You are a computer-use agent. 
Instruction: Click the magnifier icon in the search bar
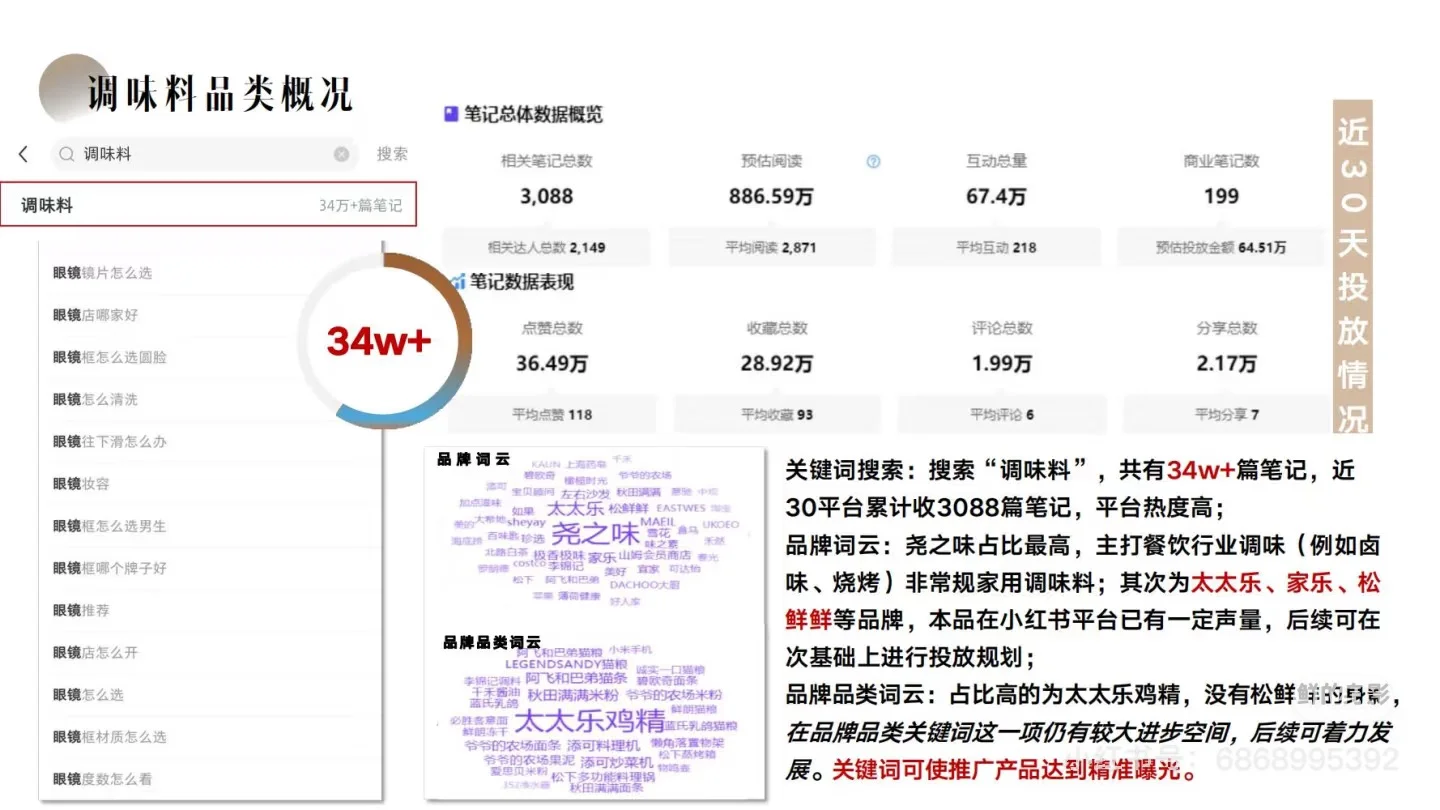click(64, 153)
